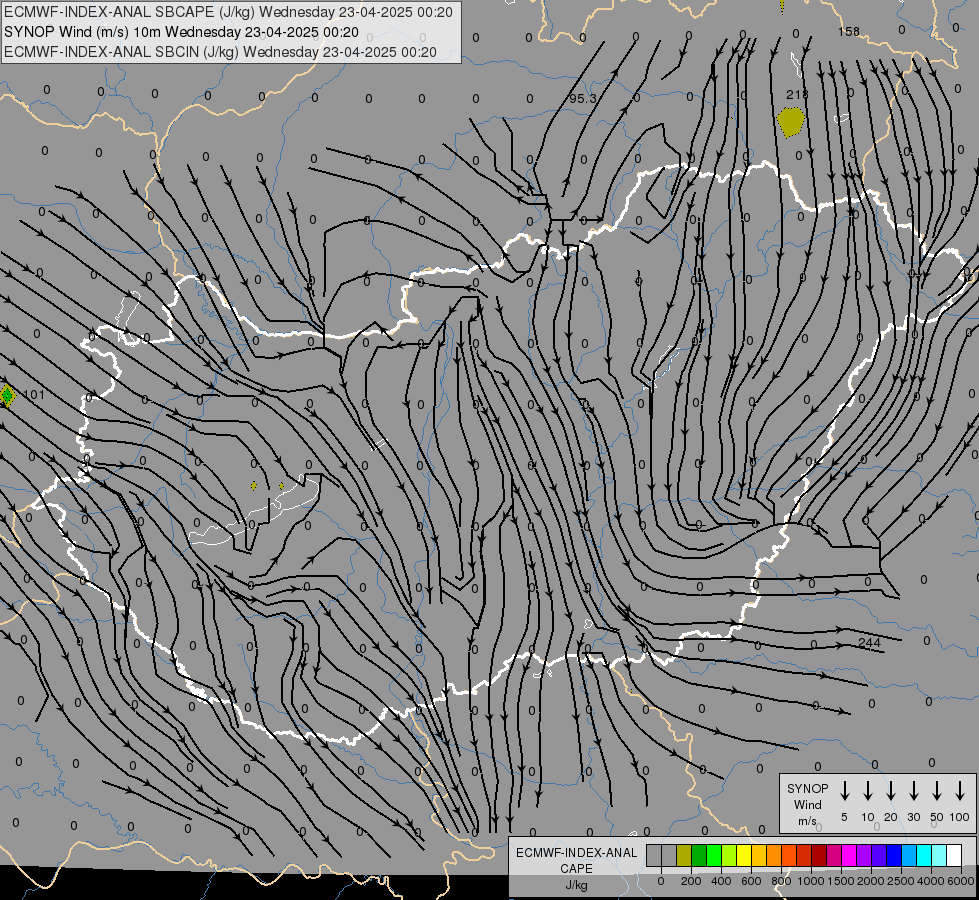Click the 101 value label on map

[34, 395]
